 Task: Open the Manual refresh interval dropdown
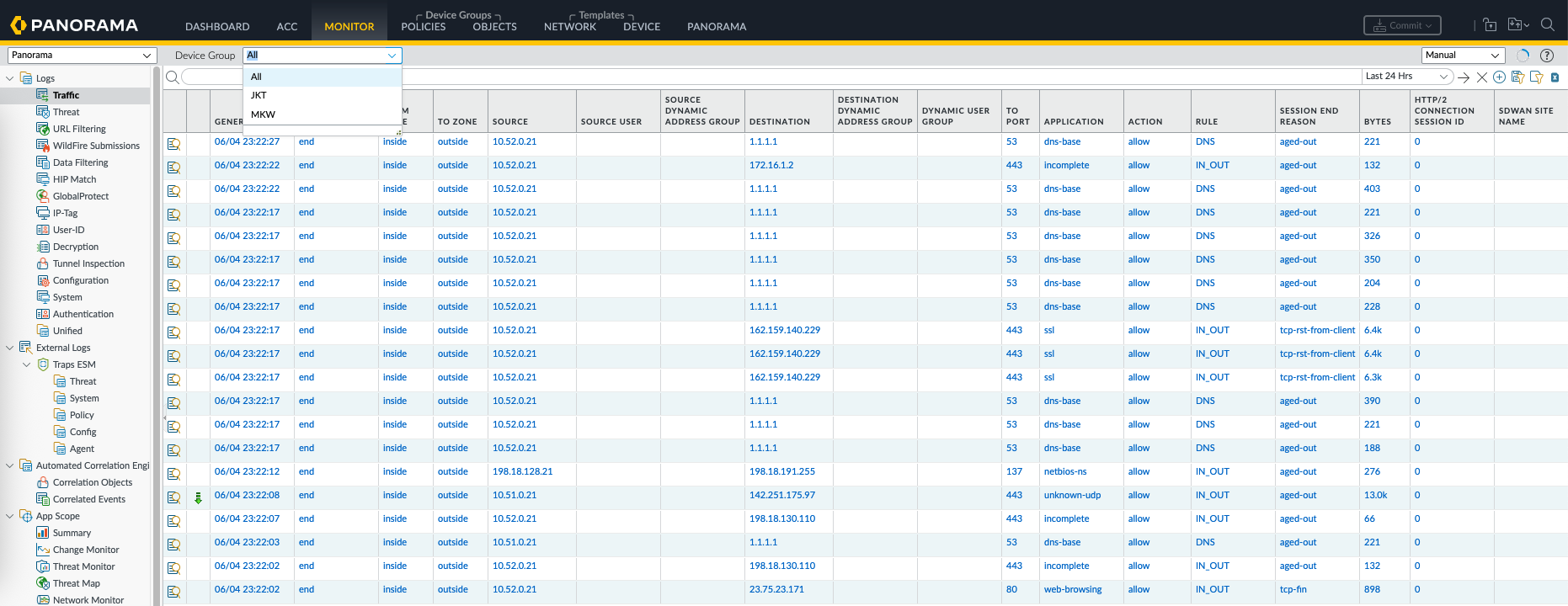1464,56
